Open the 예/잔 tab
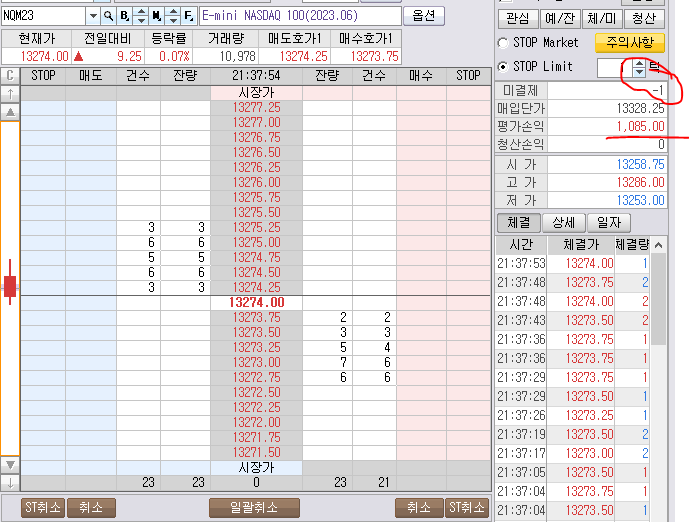Viewport: 689px width, 522px height. coord(560,18)
